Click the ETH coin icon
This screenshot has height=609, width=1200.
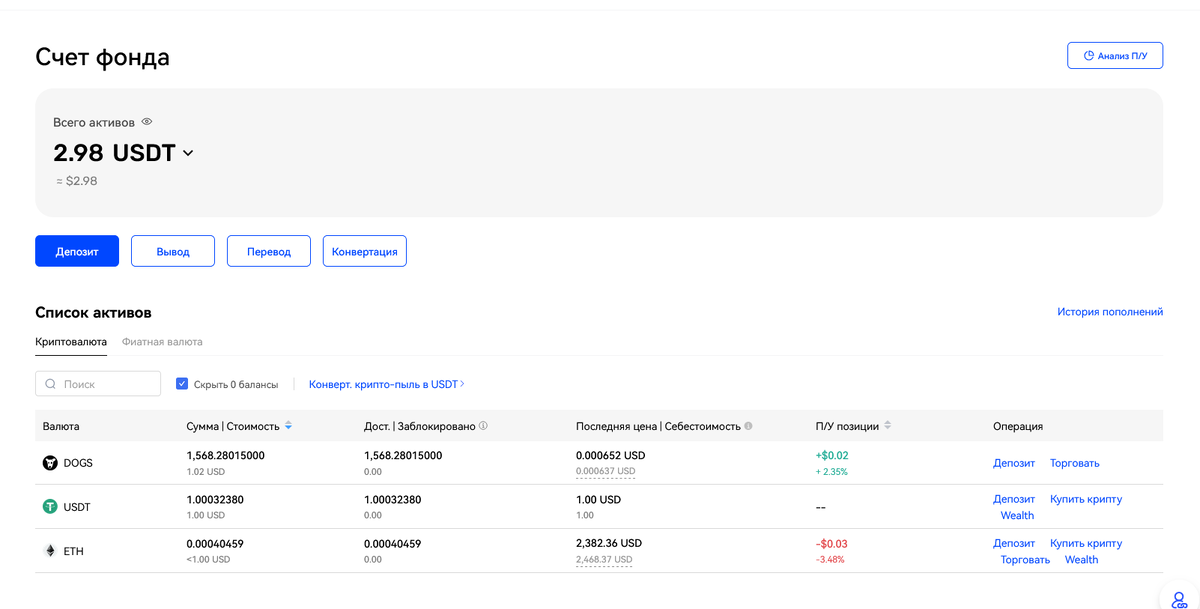(x=50, y=551)
